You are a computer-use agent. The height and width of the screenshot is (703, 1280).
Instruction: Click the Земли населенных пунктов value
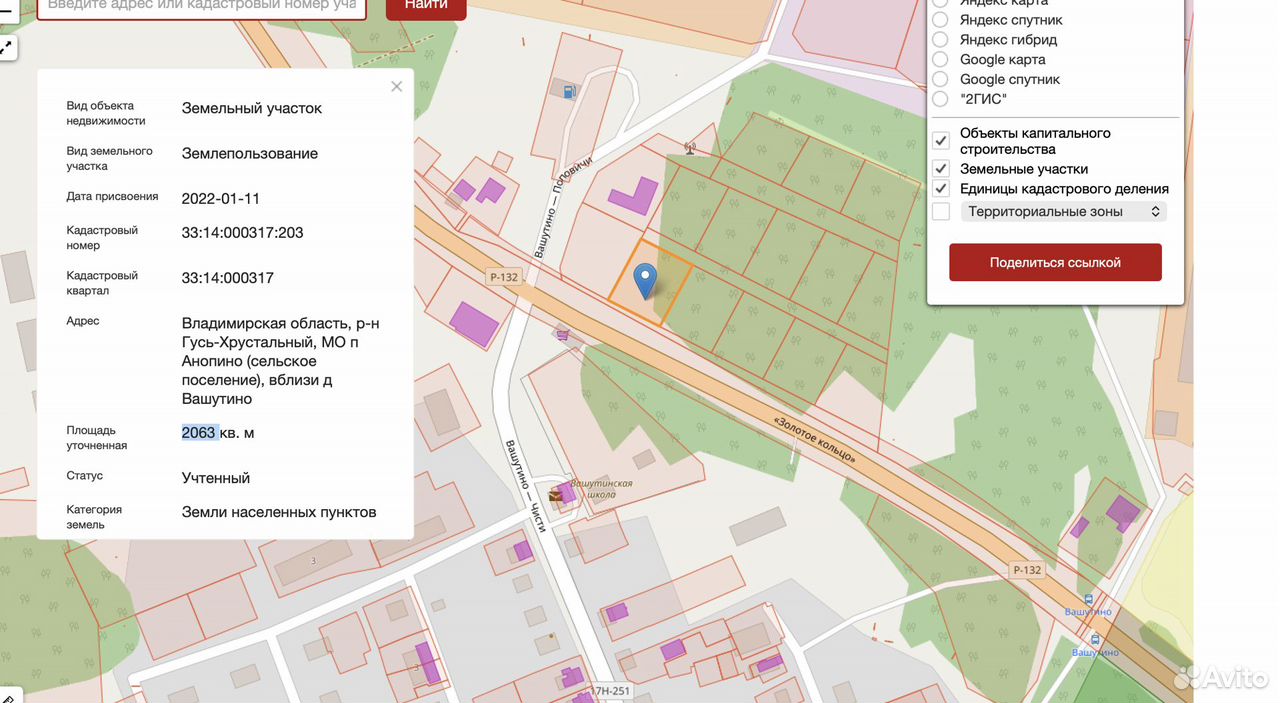(279, 512)
